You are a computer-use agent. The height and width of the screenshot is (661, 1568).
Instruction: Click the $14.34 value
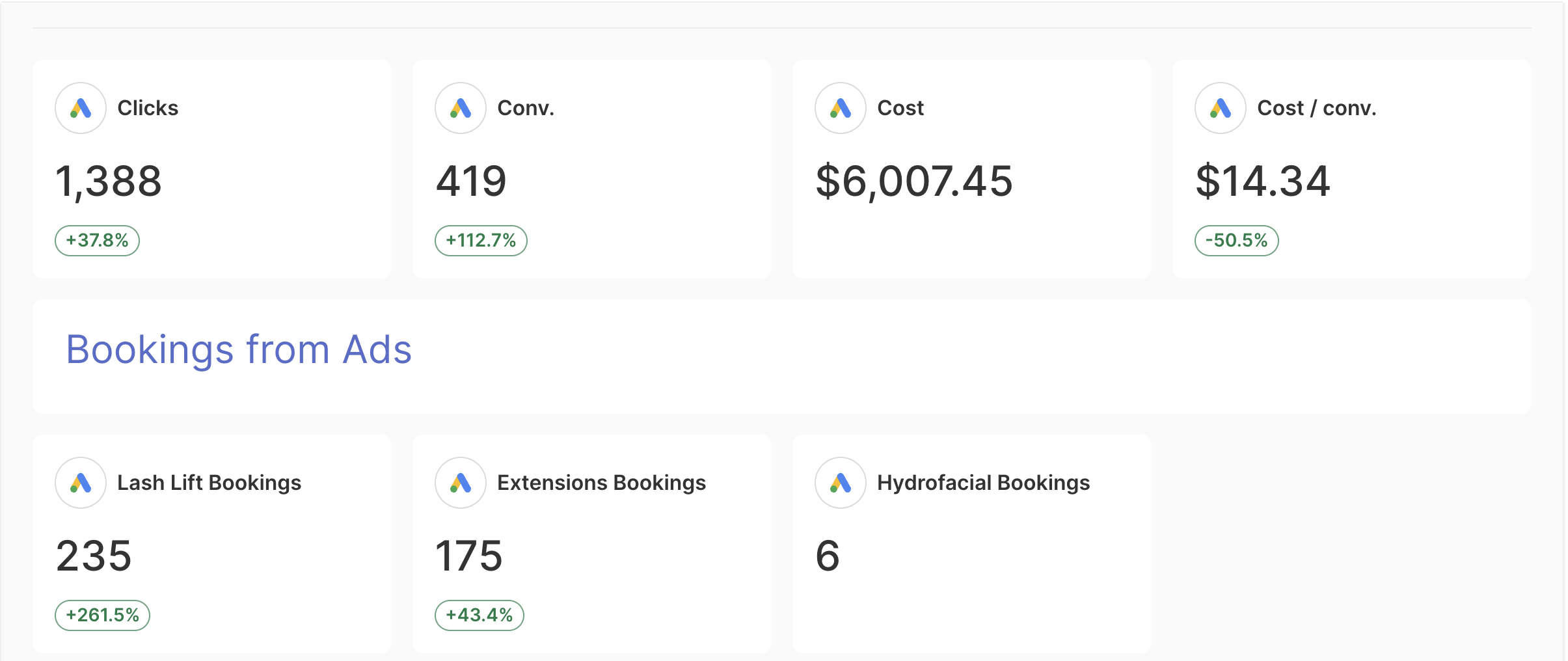point(1263,182)
